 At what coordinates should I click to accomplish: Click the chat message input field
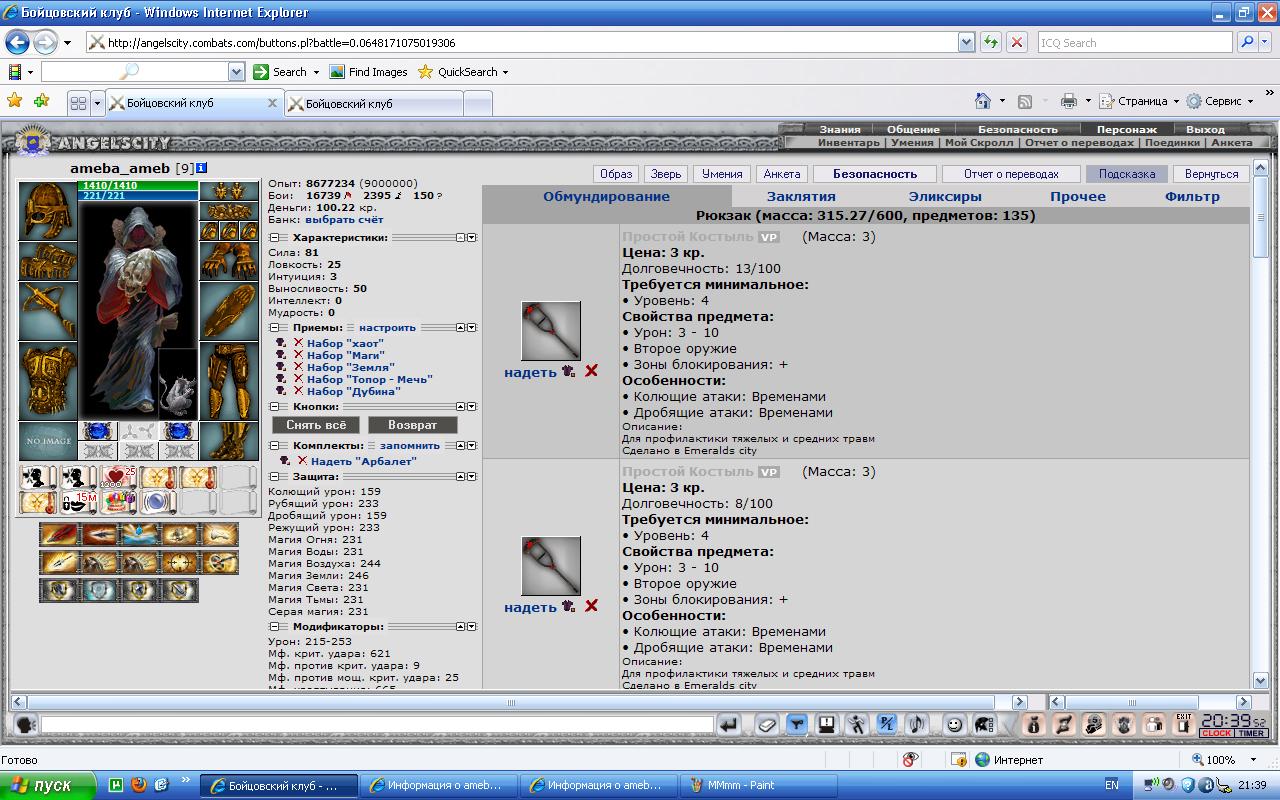(377, 724)
